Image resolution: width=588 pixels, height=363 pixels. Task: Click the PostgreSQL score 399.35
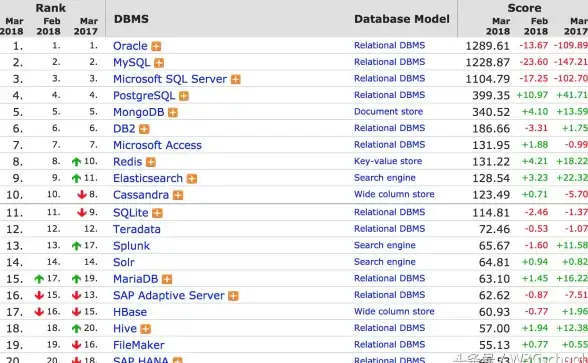(x=491, y=96)
